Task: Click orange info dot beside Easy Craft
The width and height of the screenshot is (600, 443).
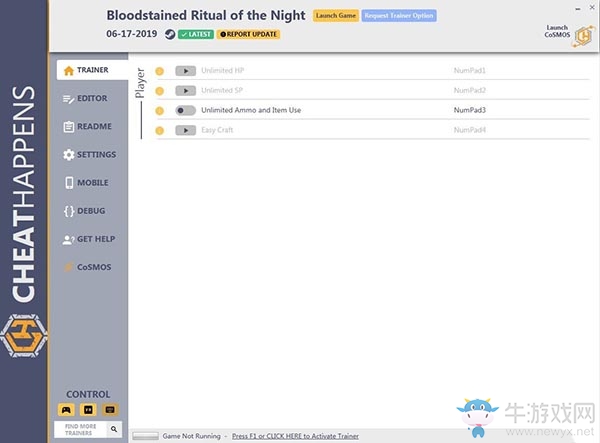Action: (160, 131)
